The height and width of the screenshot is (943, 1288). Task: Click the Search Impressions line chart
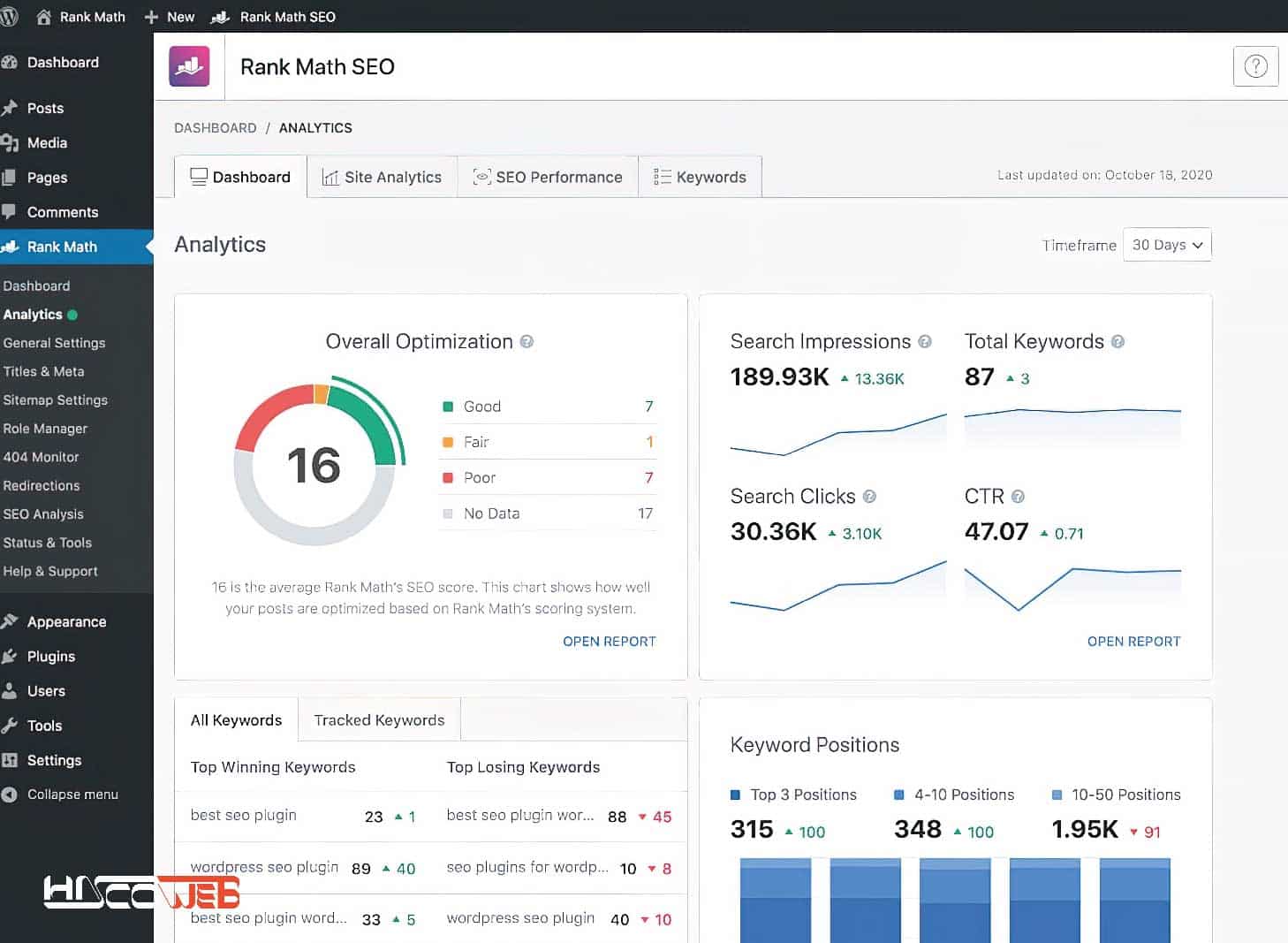837,433
